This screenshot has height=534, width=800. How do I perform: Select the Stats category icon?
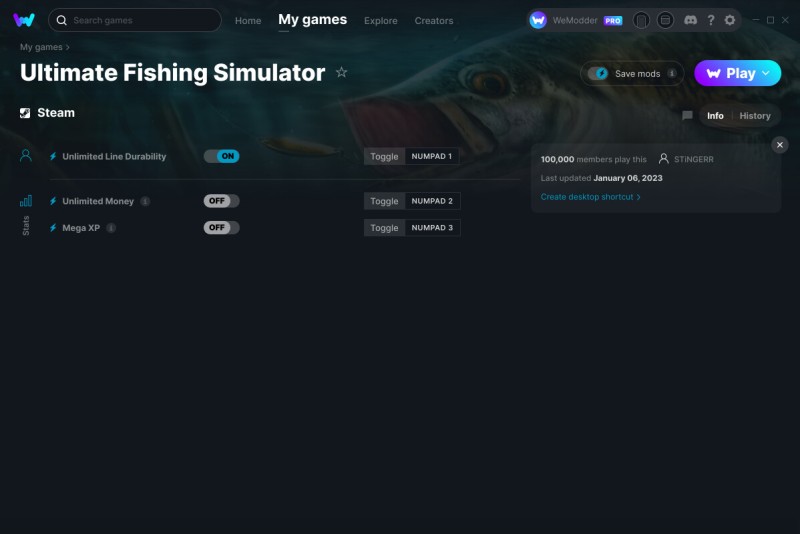point(26,201)
